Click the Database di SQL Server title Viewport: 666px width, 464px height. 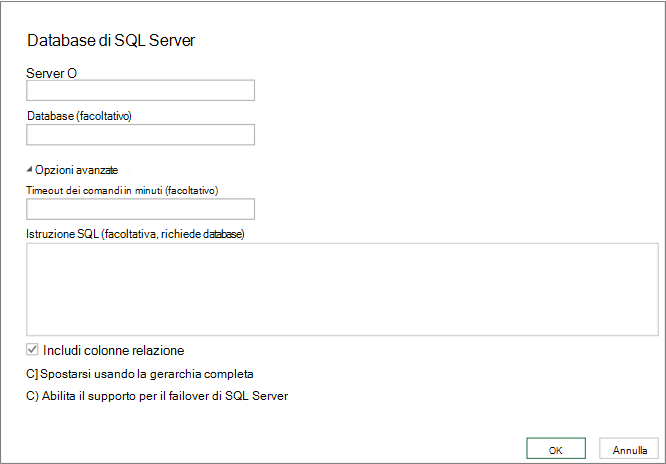click(111, 40)
